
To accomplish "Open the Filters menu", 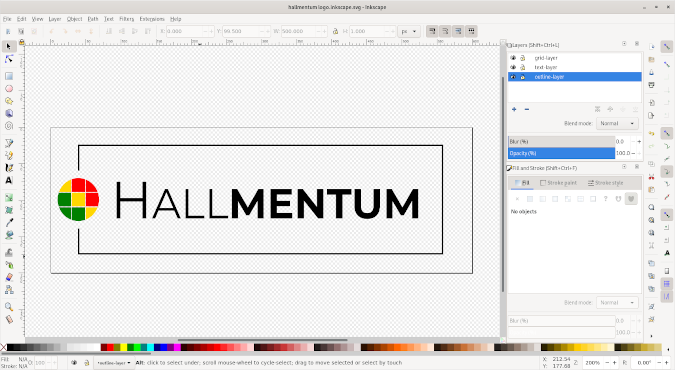I will coord(127,19).
